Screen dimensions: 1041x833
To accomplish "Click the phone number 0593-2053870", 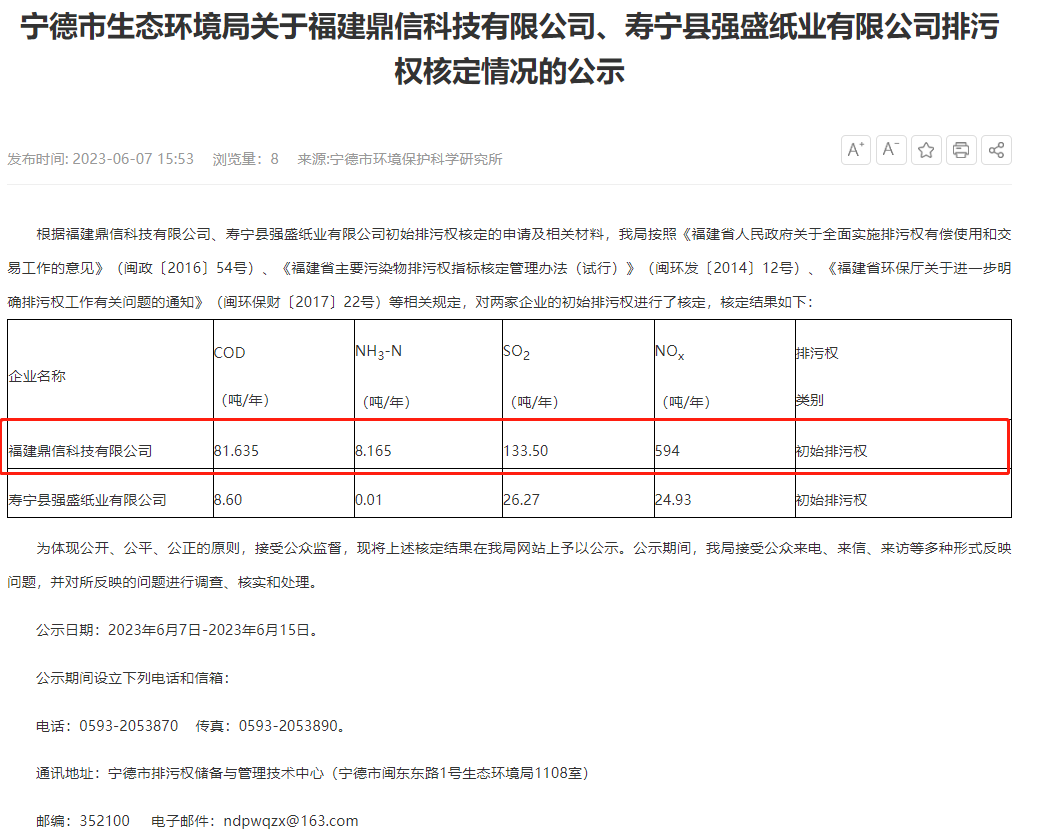I will point(128,725).
